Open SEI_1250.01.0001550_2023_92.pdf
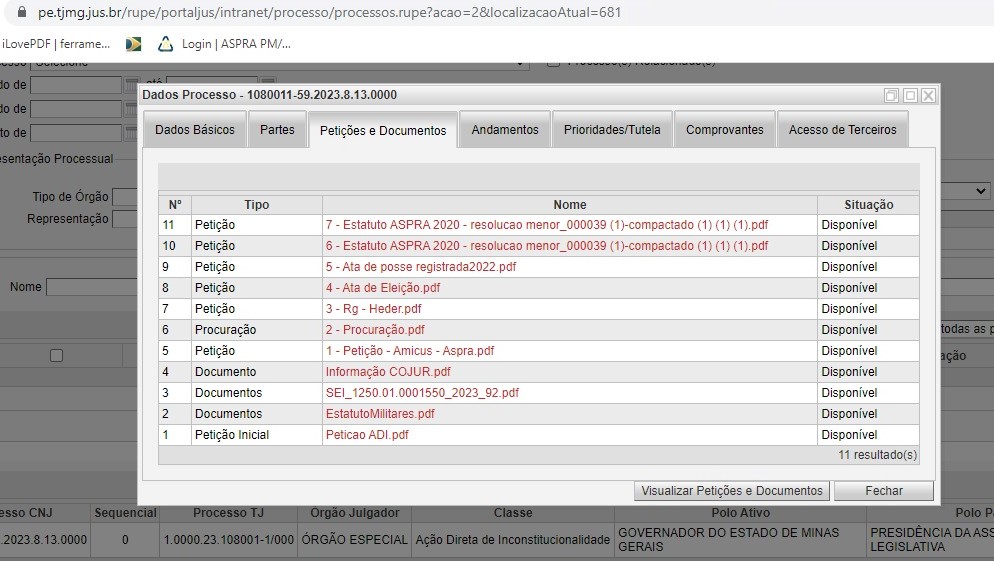 click(422, 392)
